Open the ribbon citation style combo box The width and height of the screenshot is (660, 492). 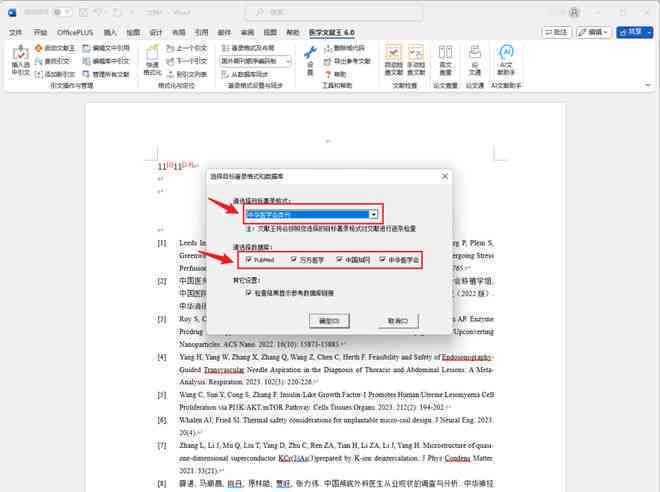point(255,61)
